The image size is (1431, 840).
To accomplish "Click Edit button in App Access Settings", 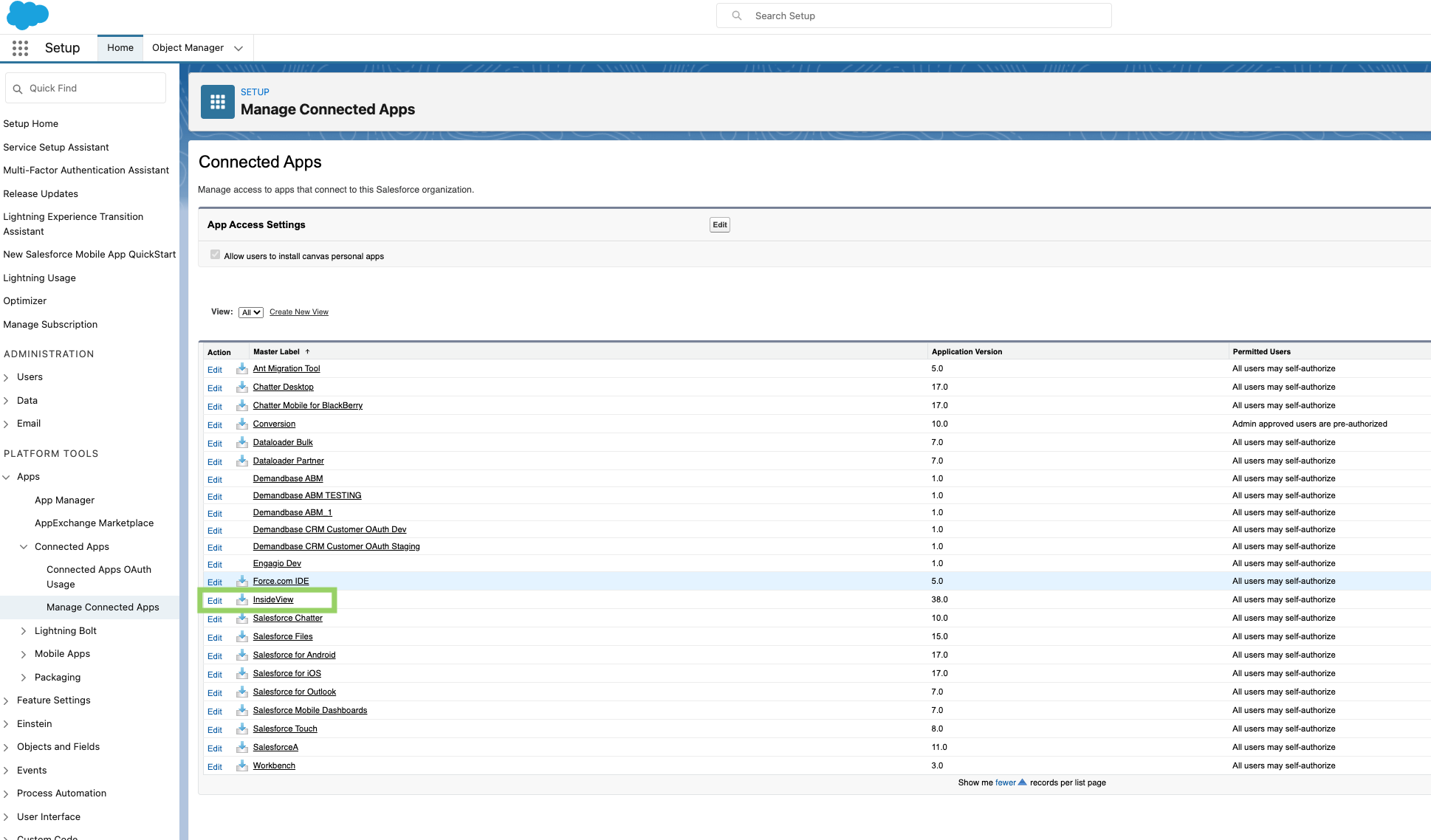I will point(720,225).
